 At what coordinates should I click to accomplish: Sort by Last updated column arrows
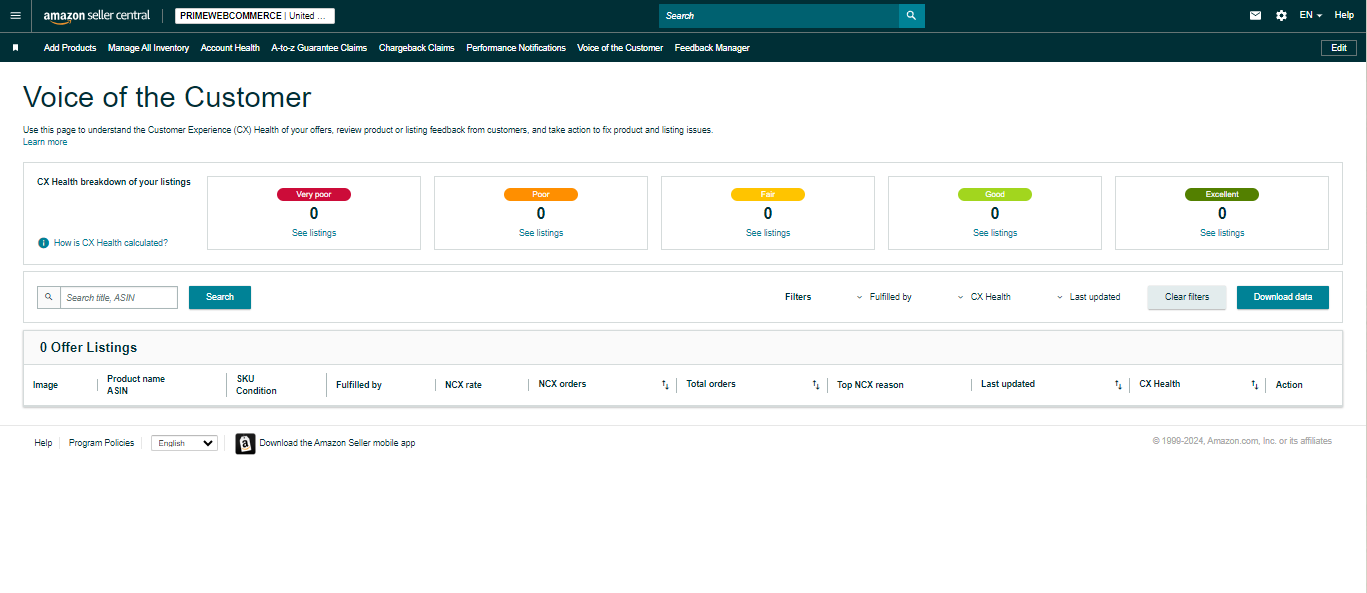1118,385
